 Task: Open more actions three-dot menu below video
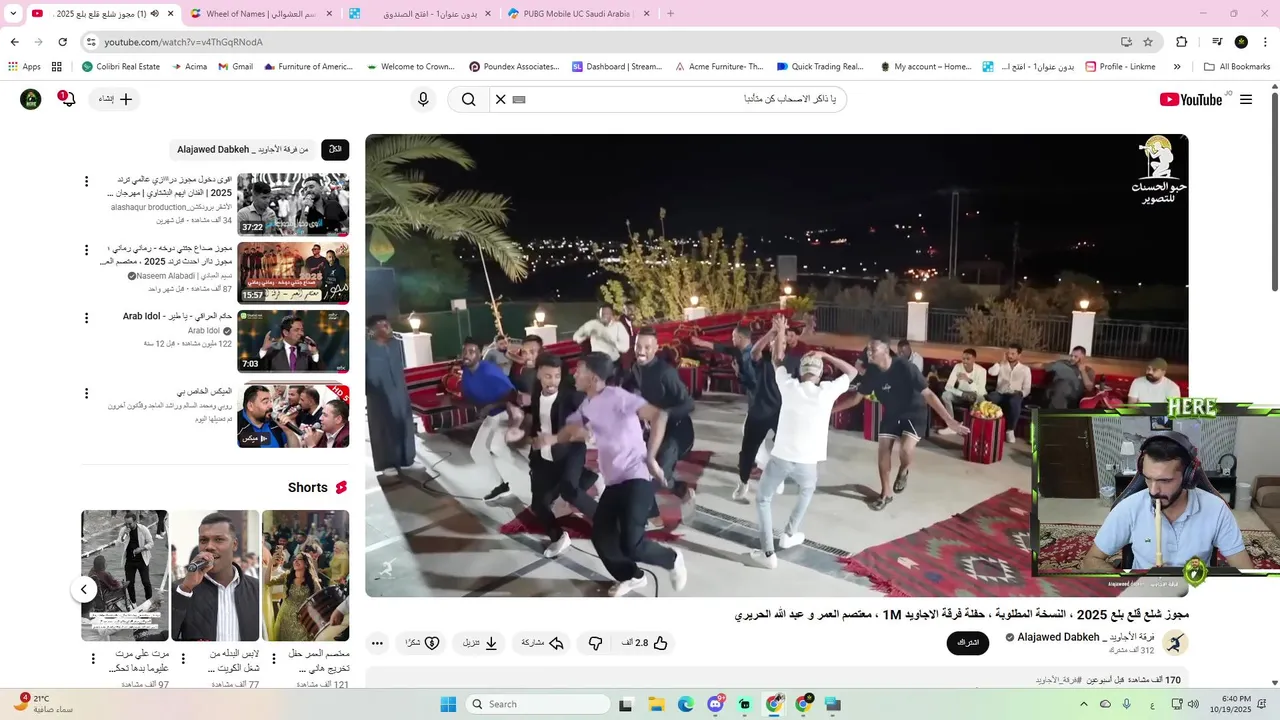[x=377, y=643]
